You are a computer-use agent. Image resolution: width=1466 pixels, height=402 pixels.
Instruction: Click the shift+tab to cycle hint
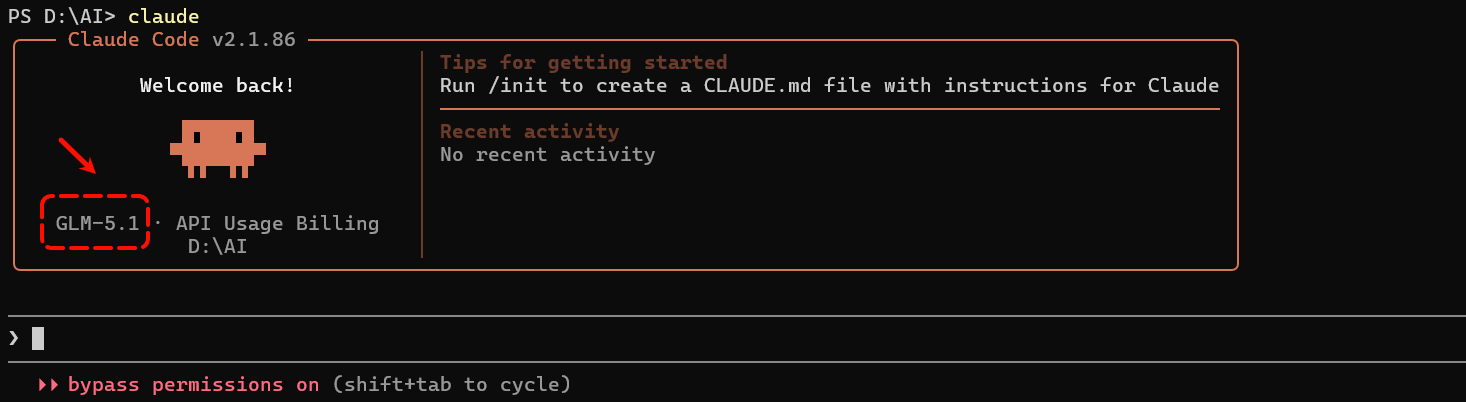click(451, 385)
